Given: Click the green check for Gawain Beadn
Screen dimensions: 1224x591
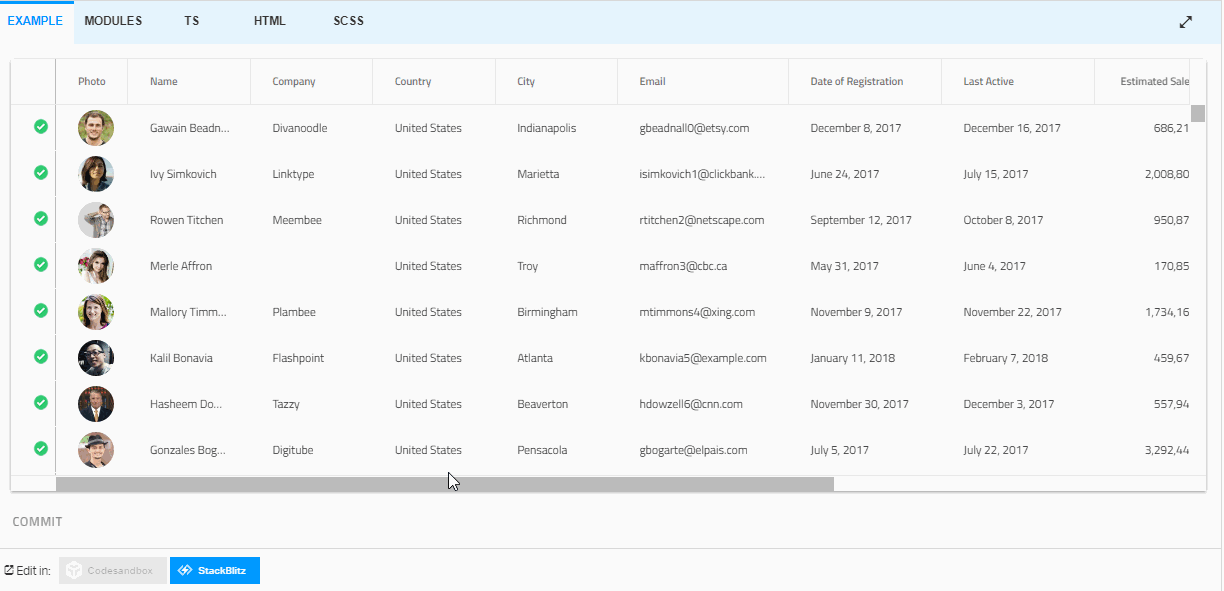Looking at the screenshot, I should tap(40, 127).
